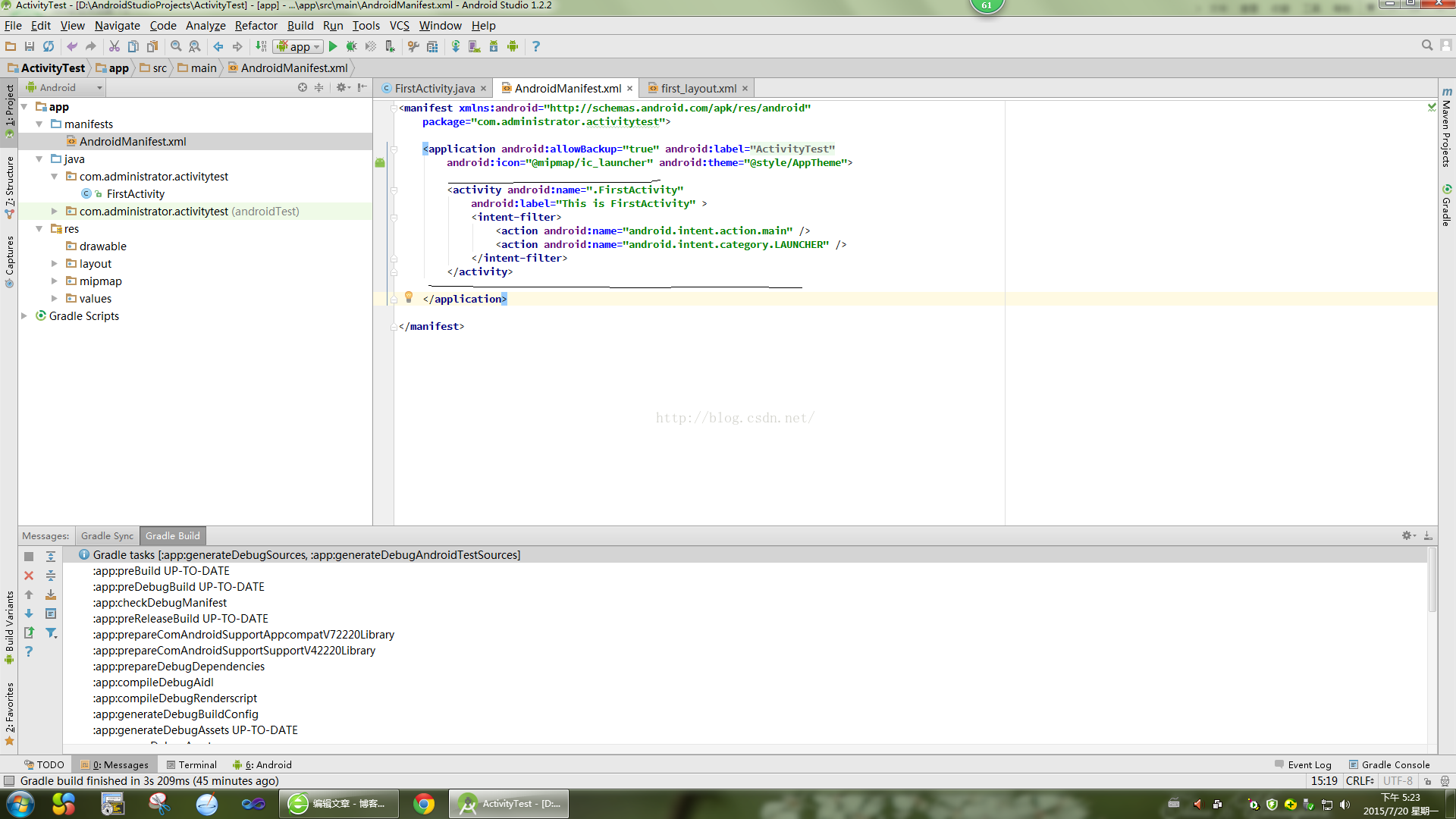Click the Open folder toolbar icon
Screen dimensions: 1456x819
[x=11, y=46]
